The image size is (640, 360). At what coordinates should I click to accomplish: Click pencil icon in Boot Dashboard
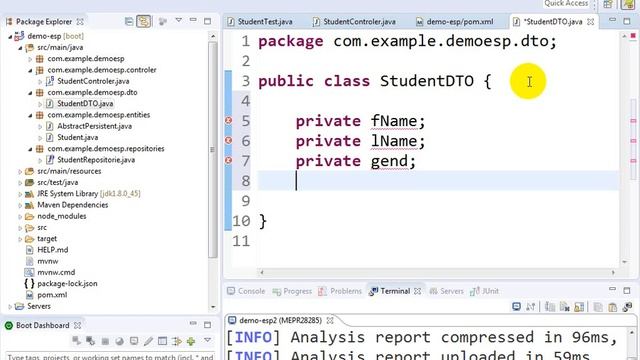[148, 341]
